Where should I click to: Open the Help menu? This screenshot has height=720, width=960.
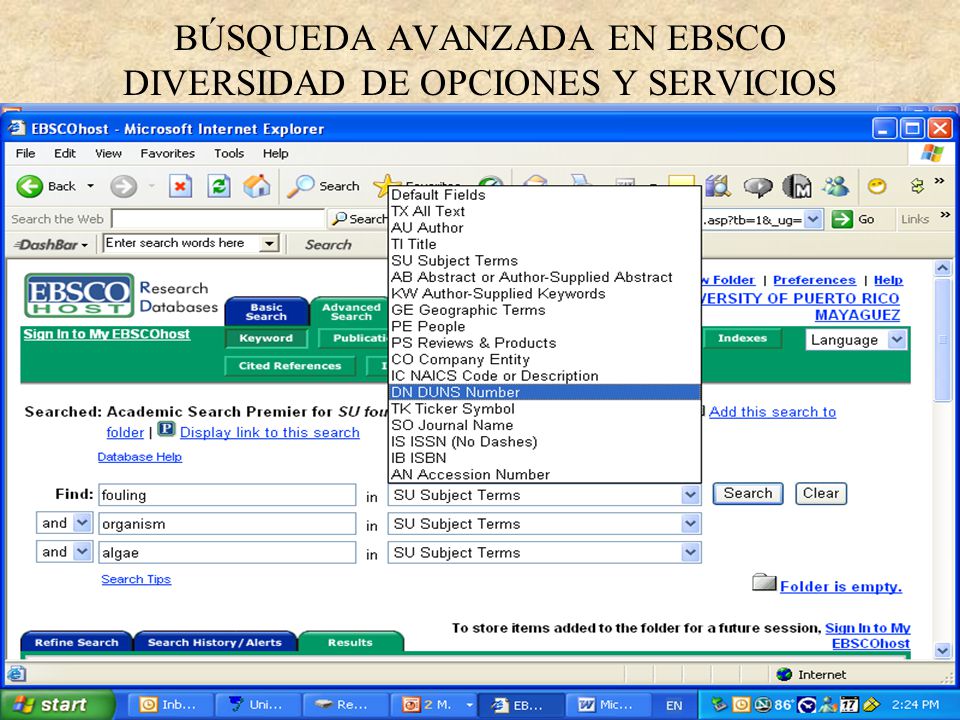276,153
